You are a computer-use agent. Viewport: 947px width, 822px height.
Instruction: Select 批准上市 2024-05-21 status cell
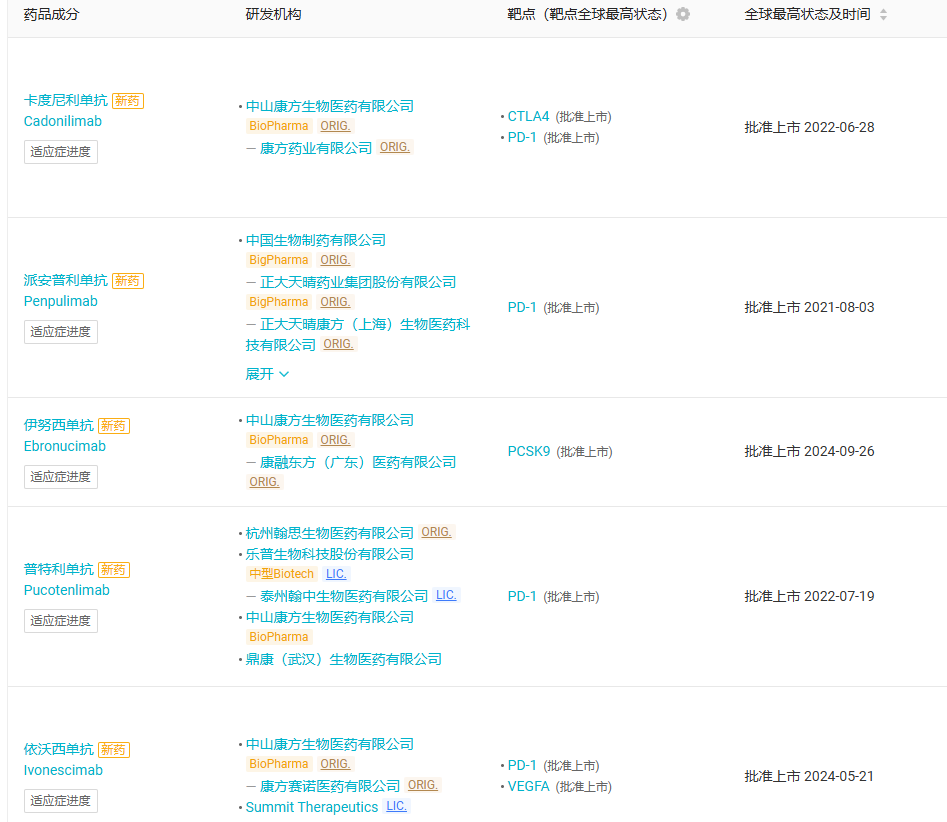(809, 776)
